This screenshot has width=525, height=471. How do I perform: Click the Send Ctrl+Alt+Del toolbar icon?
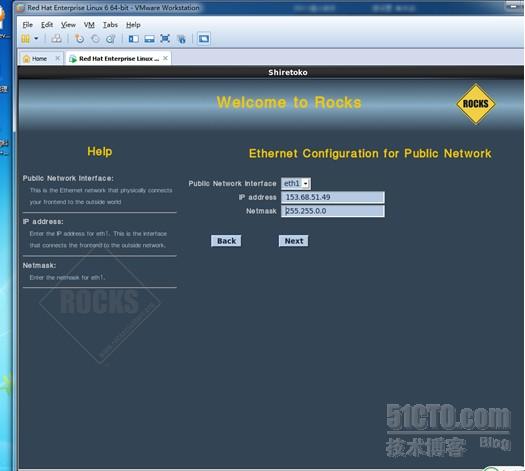coord(56,39)
